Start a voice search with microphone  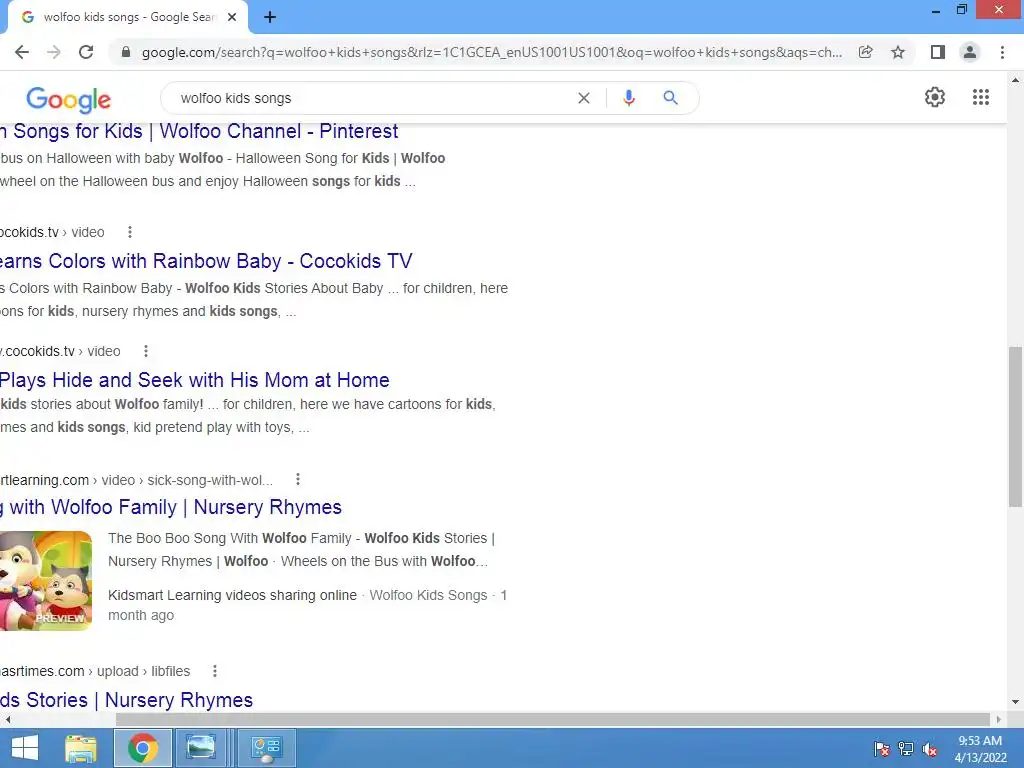[628, 98]
